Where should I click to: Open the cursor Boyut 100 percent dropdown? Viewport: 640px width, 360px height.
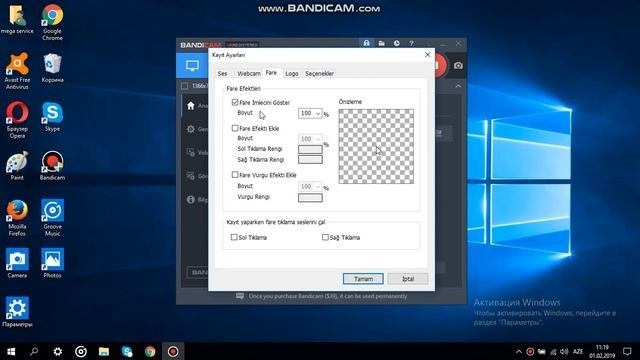click(310, 113)
